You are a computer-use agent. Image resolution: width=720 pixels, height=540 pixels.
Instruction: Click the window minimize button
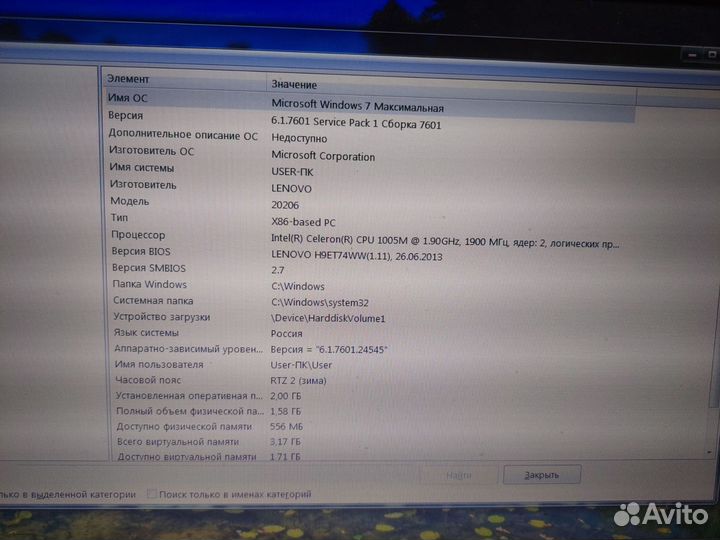click(692, 55)
